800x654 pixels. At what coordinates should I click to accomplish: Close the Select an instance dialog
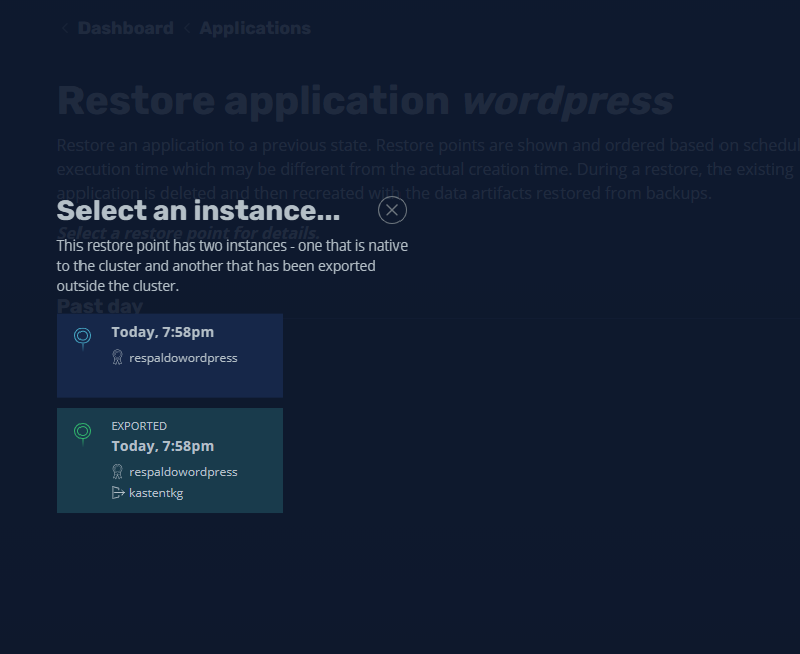click(x=392, y=210)
